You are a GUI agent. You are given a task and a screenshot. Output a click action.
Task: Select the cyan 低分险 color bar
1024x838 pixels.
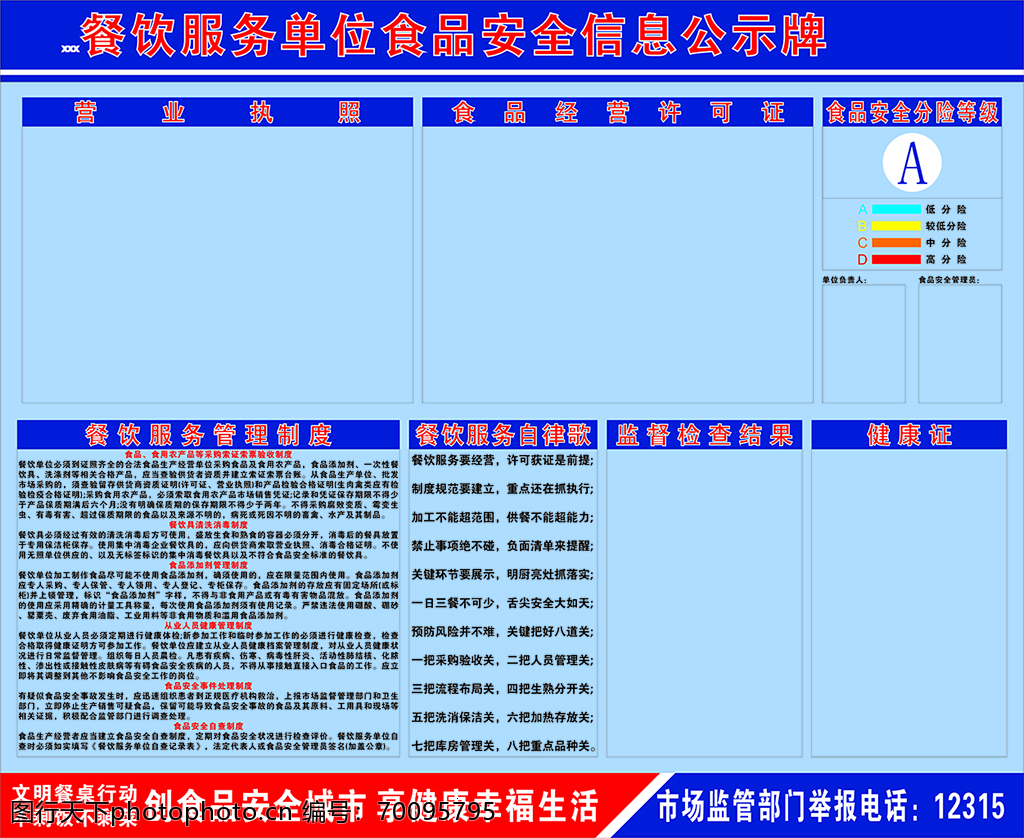(896, 210)
